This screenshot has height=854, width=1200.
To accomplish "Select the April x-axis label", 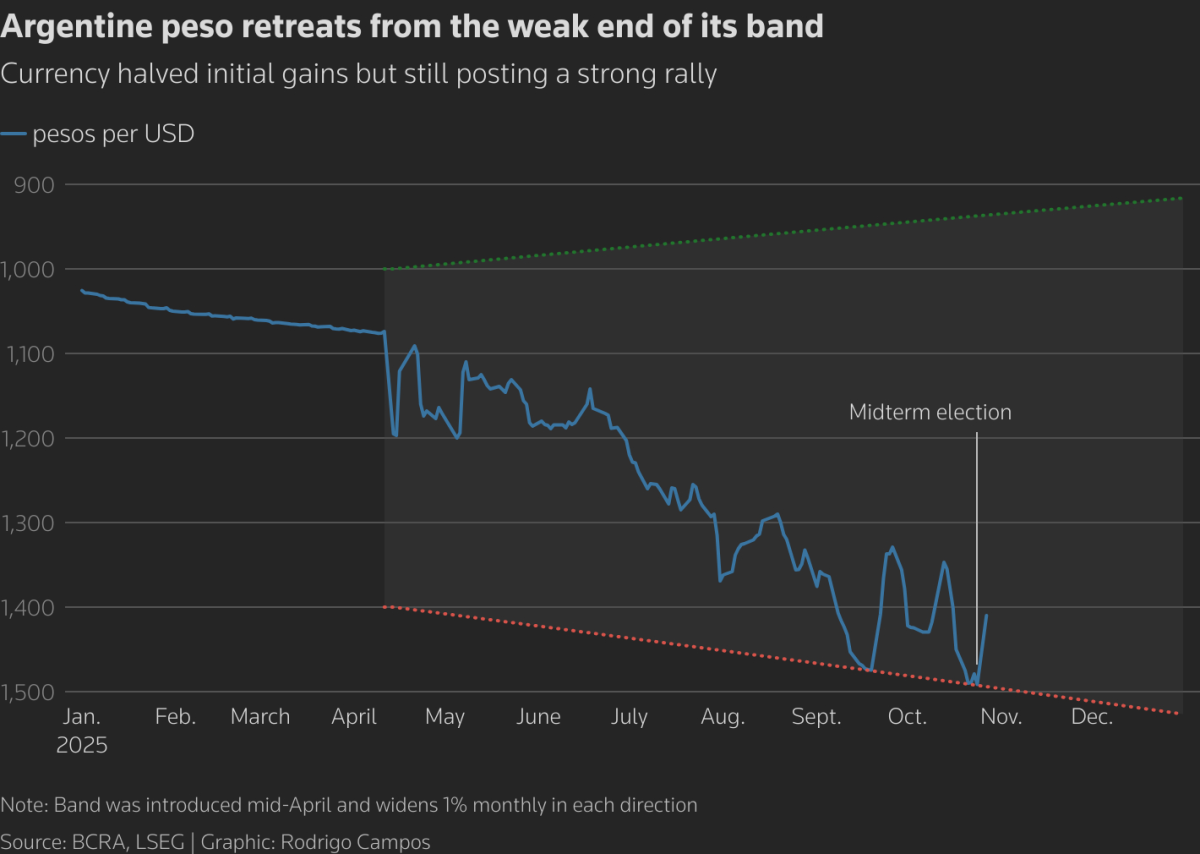I will [x=354, y=717].
